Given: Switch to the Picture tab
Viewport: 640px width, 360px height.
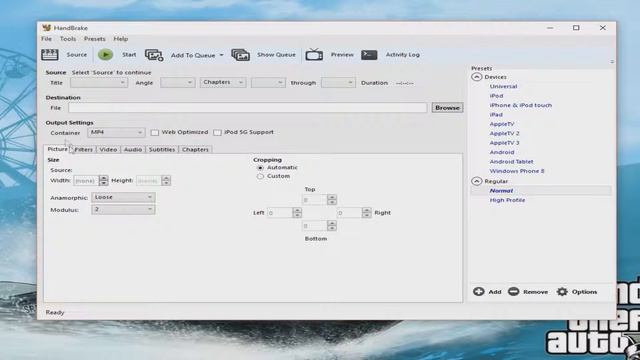Looking at the screenshot, I should [x=58, y=149].
